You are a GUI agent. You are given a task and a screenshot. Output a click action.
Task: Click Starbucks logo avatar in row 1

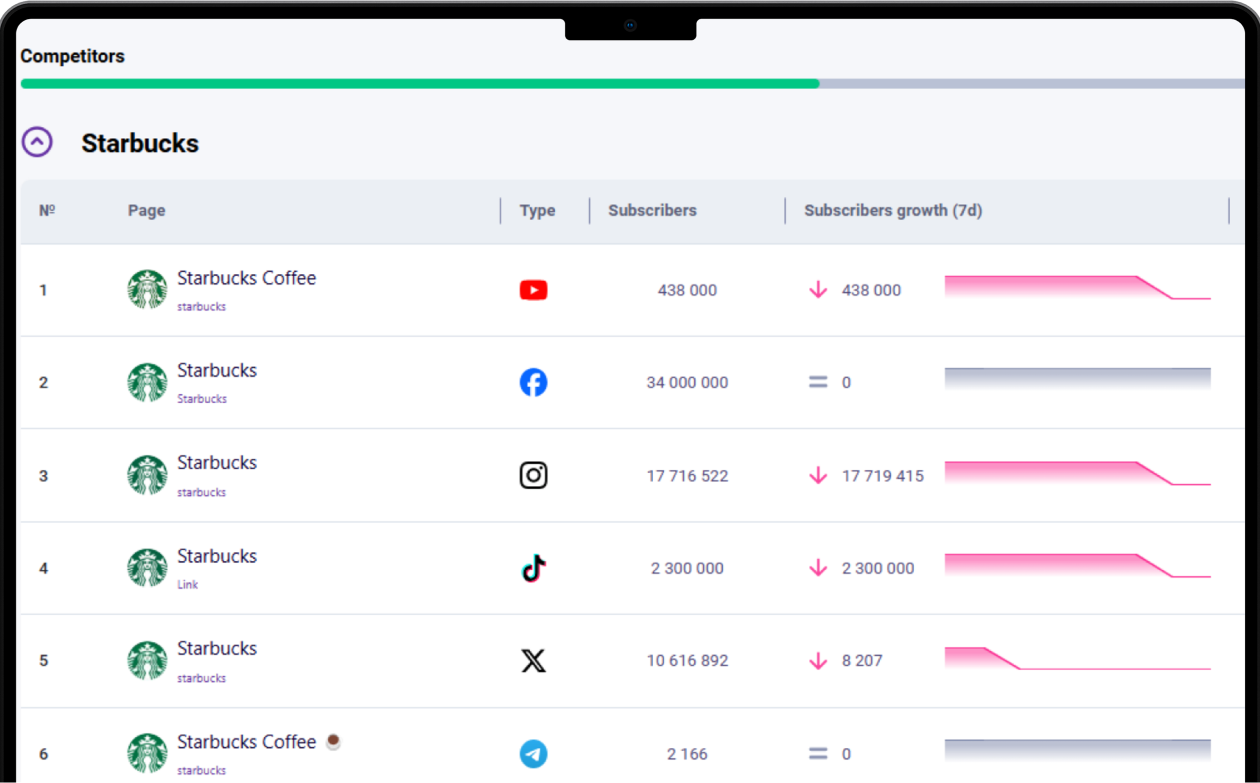pos(147,290)
